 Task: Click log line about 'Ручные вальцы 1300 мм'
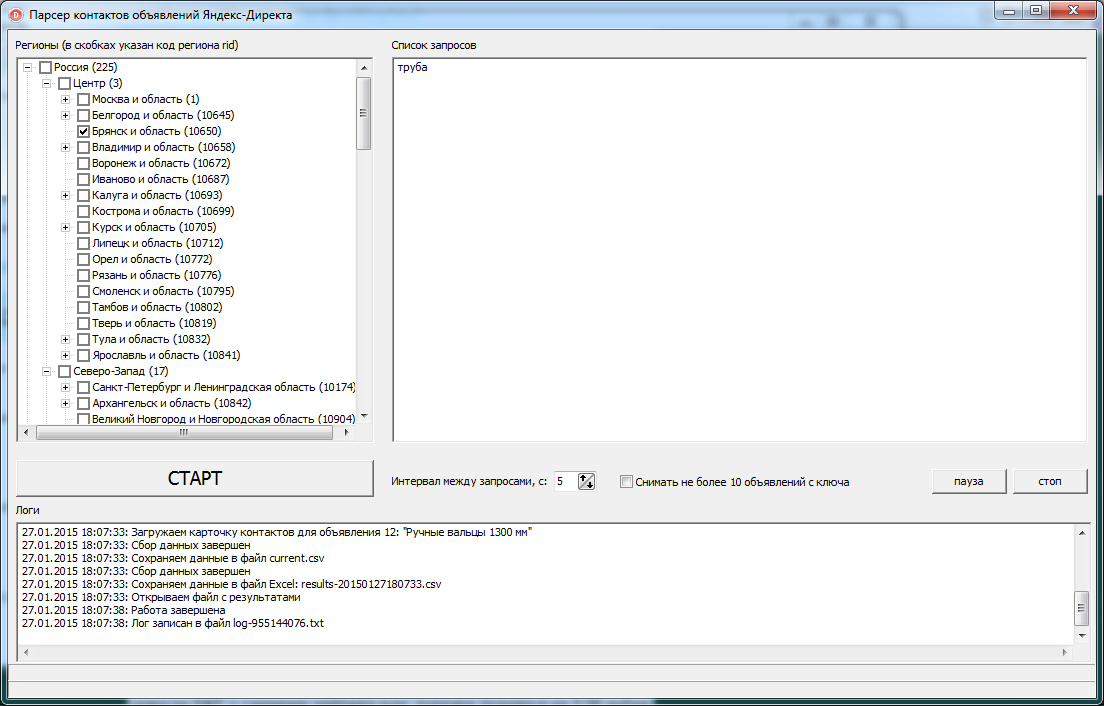point(277,532)
